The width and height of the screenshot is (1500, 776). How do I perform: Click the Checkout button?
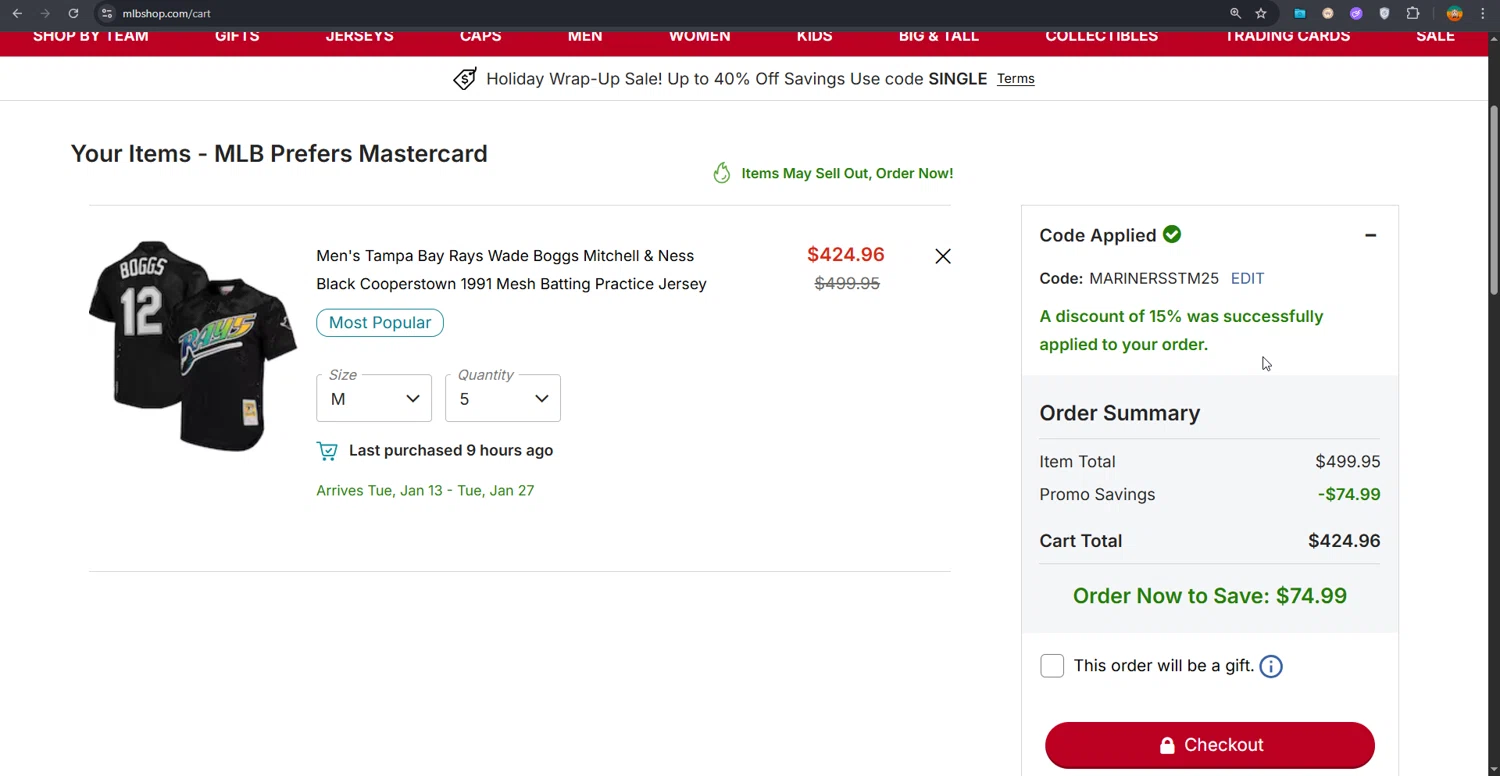tap(1209, 745)
